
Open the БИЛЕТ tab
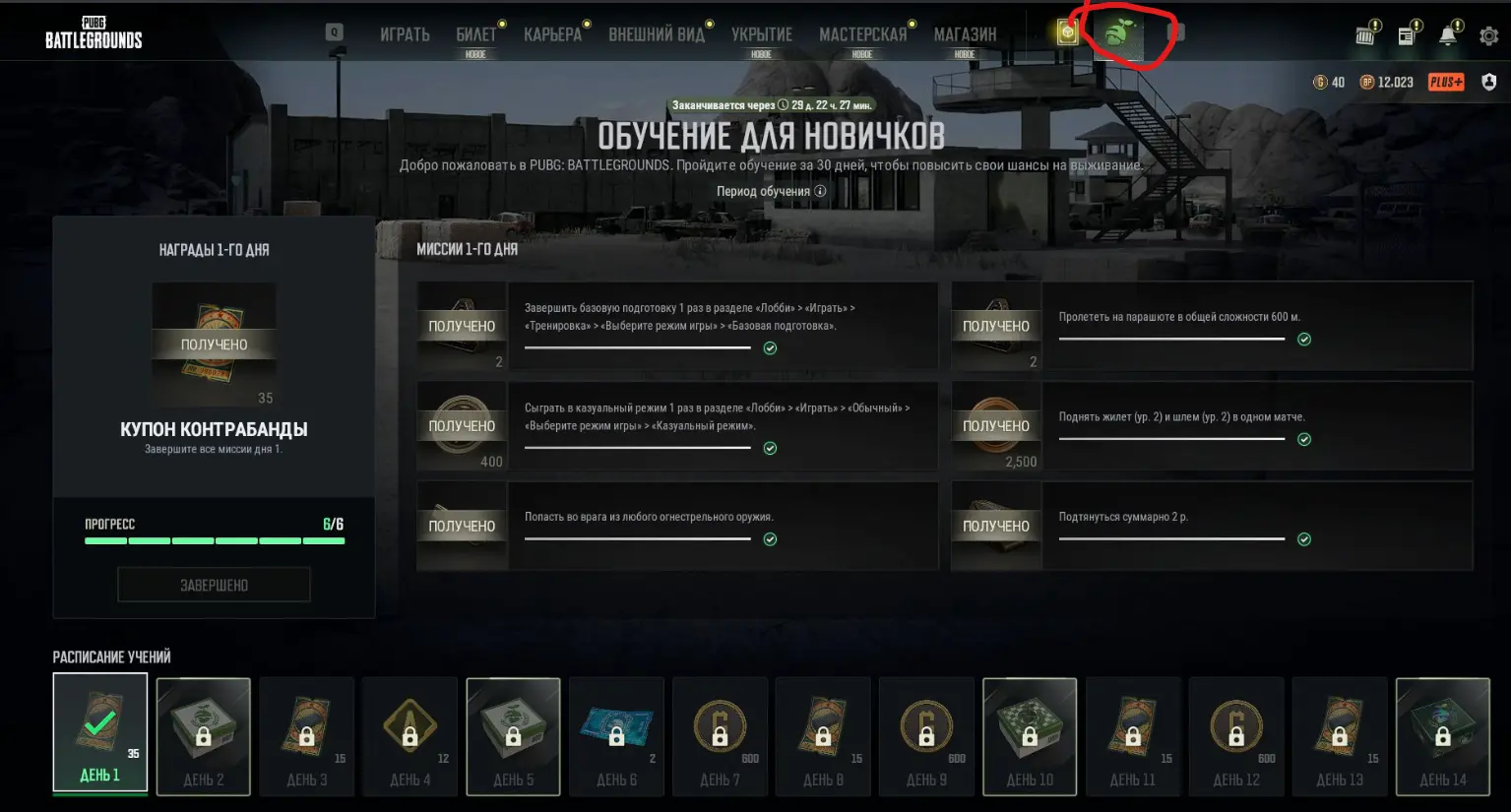(476, 34)
